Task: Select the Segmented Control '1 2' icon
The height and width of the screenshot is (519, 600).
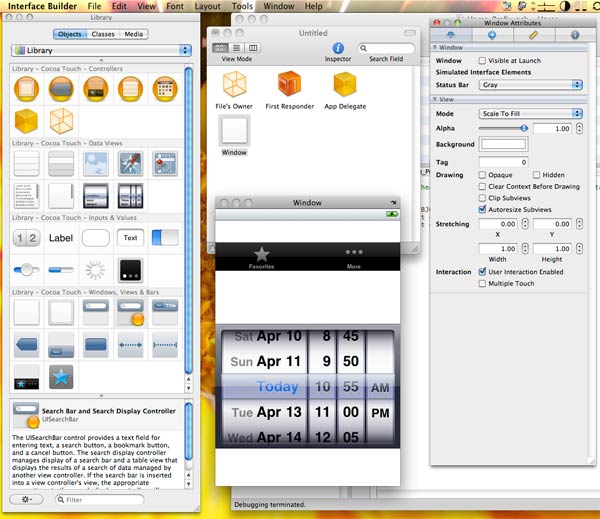Action: [26, 238]
